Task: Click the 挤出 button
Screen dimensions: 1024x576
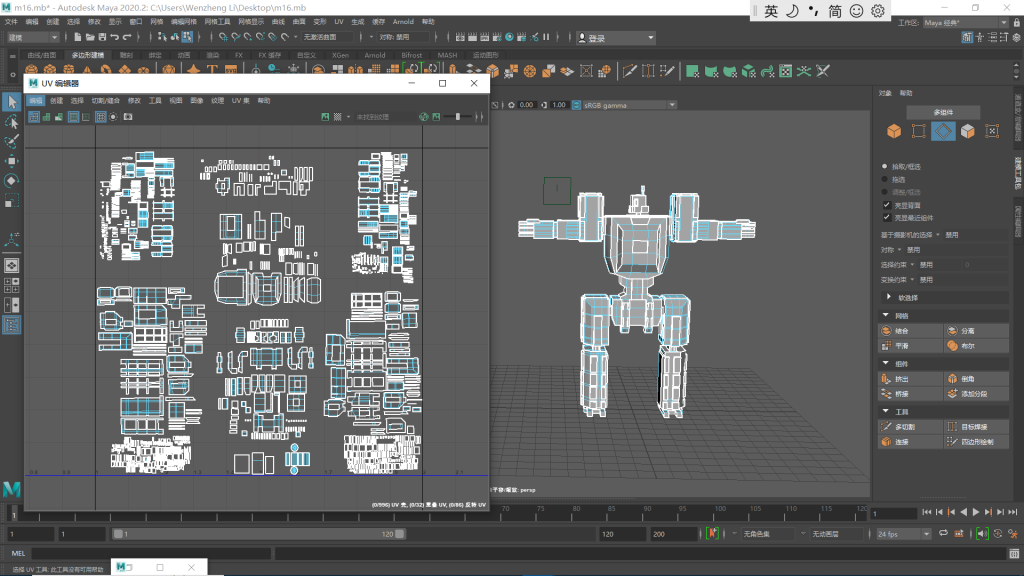Action: [x=911, y=379]
